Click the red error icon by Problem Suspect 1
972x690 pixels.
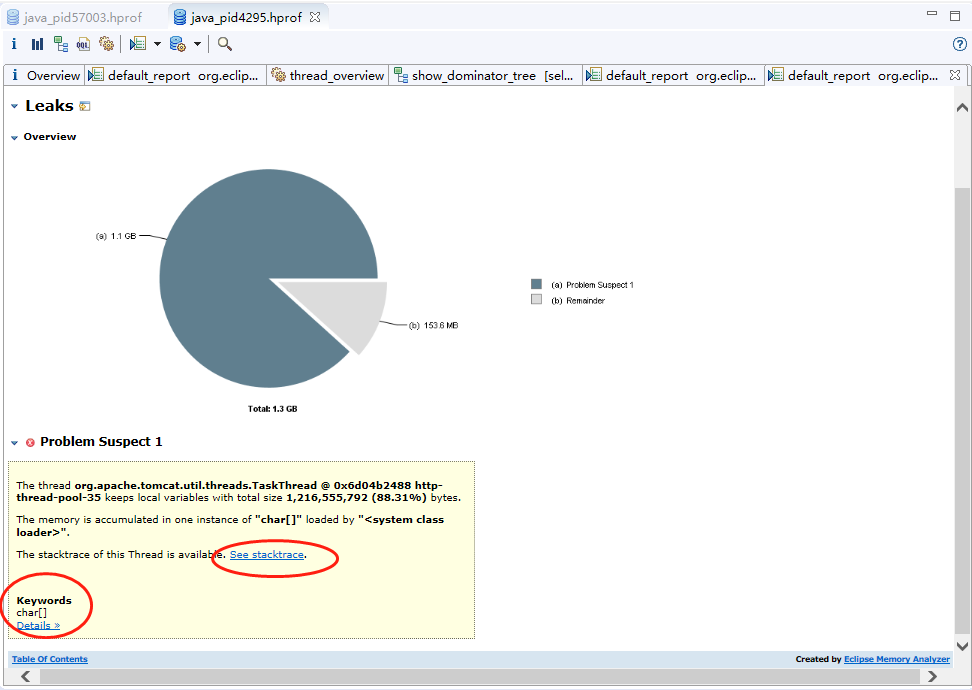[30, 443]
